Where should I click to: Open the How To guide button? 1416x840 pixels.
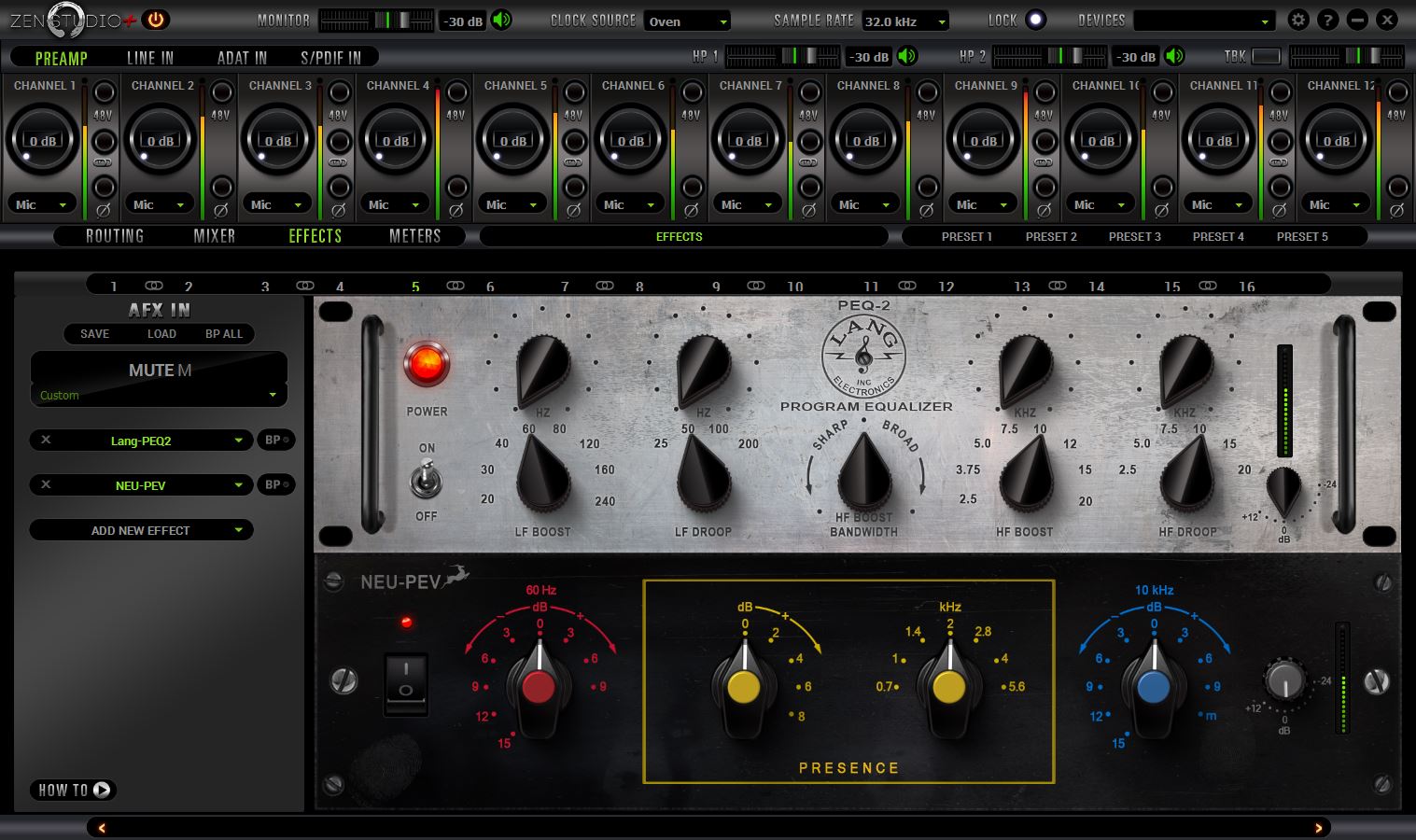click(75, 790)
